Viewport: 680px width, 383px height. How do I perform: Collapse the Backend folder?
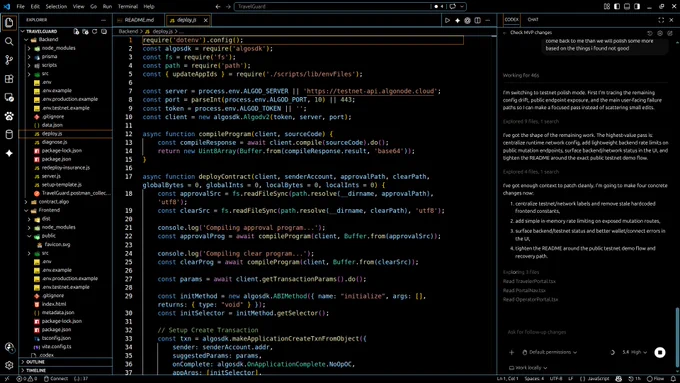coord(26,39)
